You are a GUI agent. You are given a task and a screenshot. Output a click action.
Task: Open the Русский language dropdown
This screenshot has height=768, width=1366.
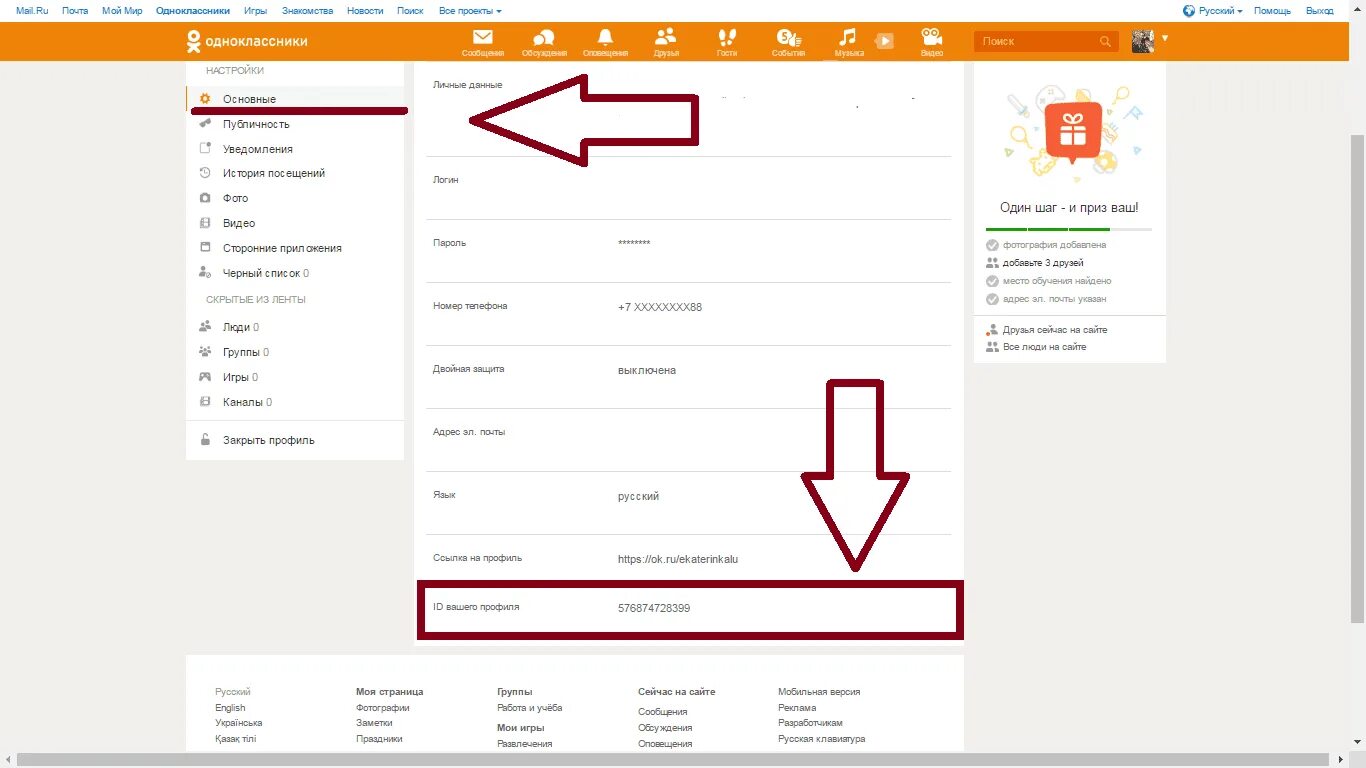(1213, 10)
